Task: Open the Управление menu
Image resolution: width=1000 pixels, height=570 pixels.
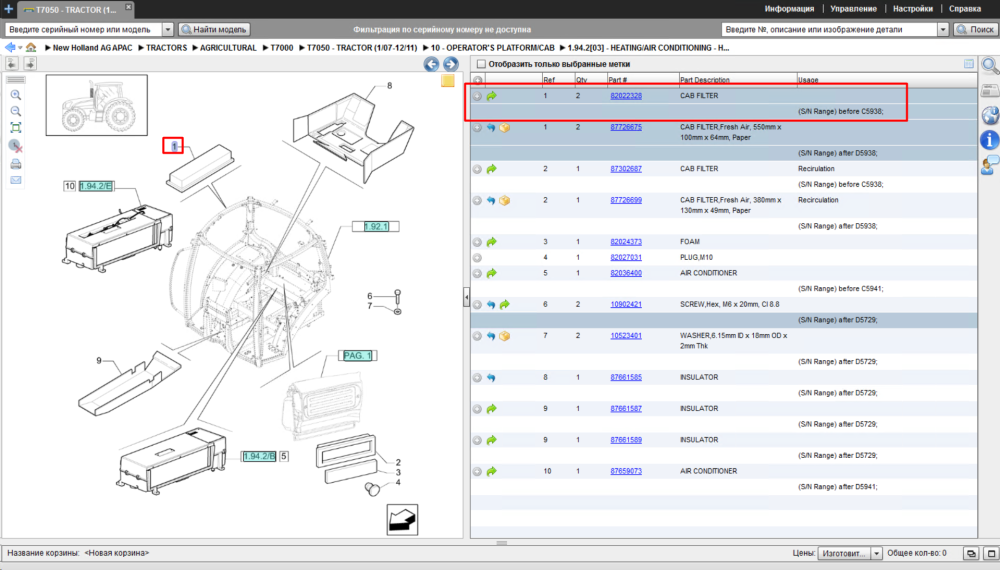Action: tap(853, 9)
